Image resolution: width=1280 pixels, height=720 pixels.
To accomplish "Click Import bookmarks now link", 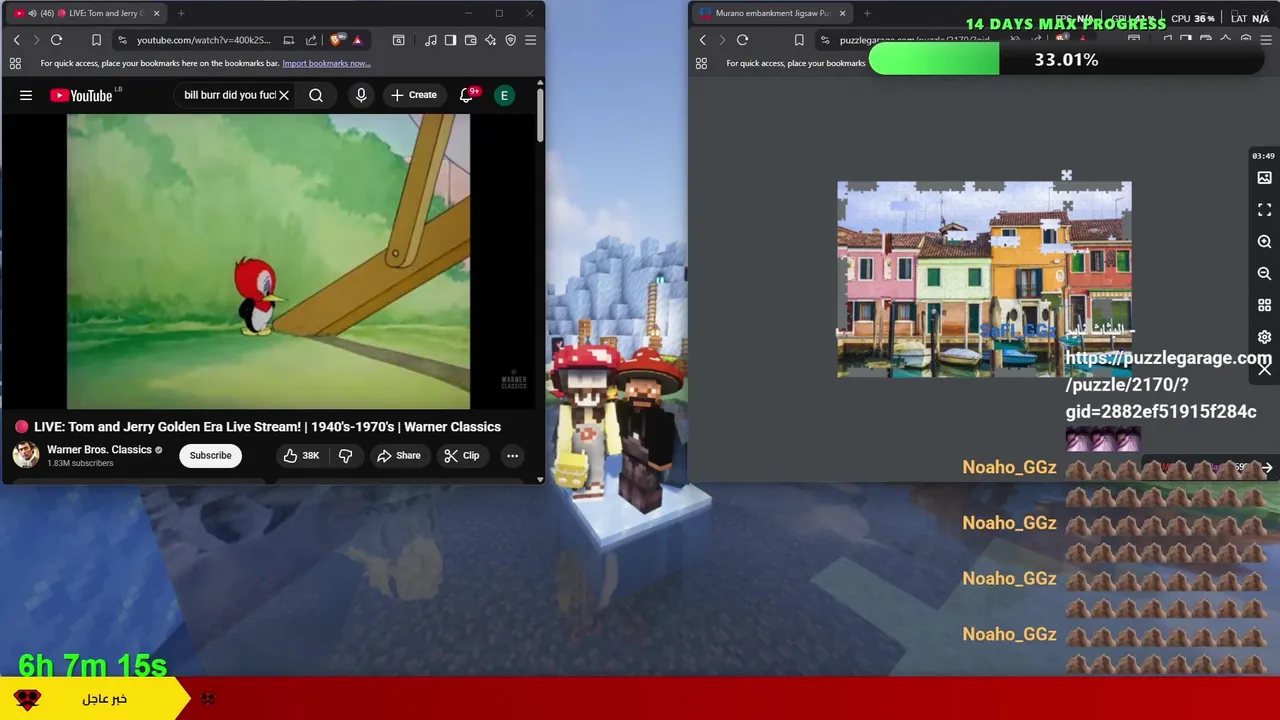I will tap(326, 63).
